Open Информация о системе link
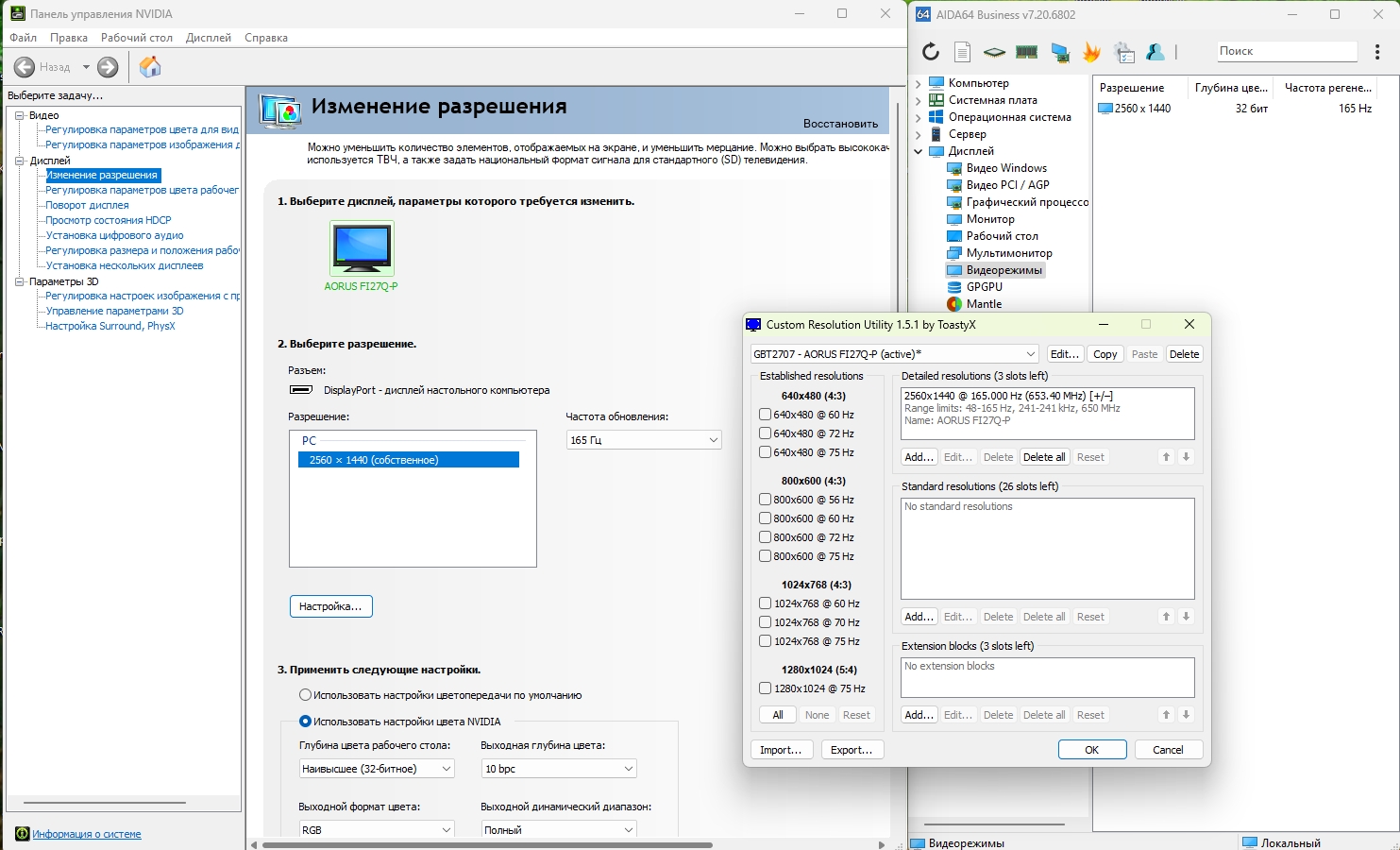Screen dimensions: 1400x850 [x=87, y=834]
